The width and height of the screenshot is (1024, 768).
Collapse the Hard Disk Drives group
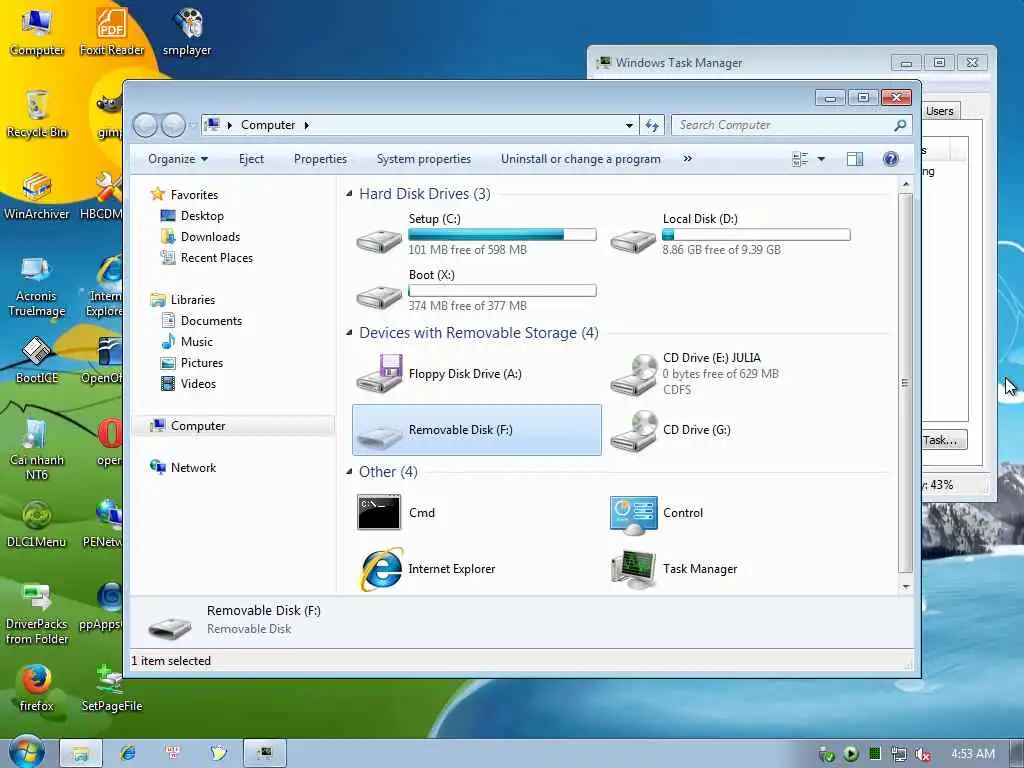[x=349, y=194]
